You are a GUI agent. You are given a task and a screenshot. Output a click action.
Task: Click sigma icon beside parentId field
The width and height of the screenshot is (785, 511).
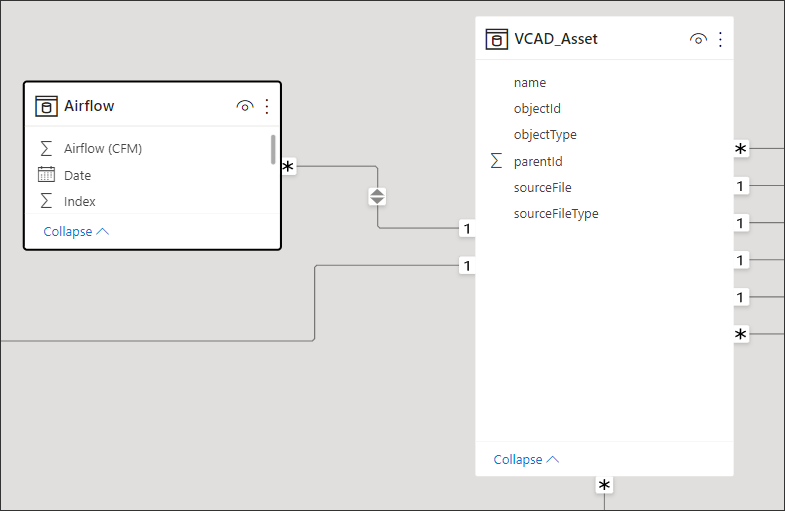point(496,161)
